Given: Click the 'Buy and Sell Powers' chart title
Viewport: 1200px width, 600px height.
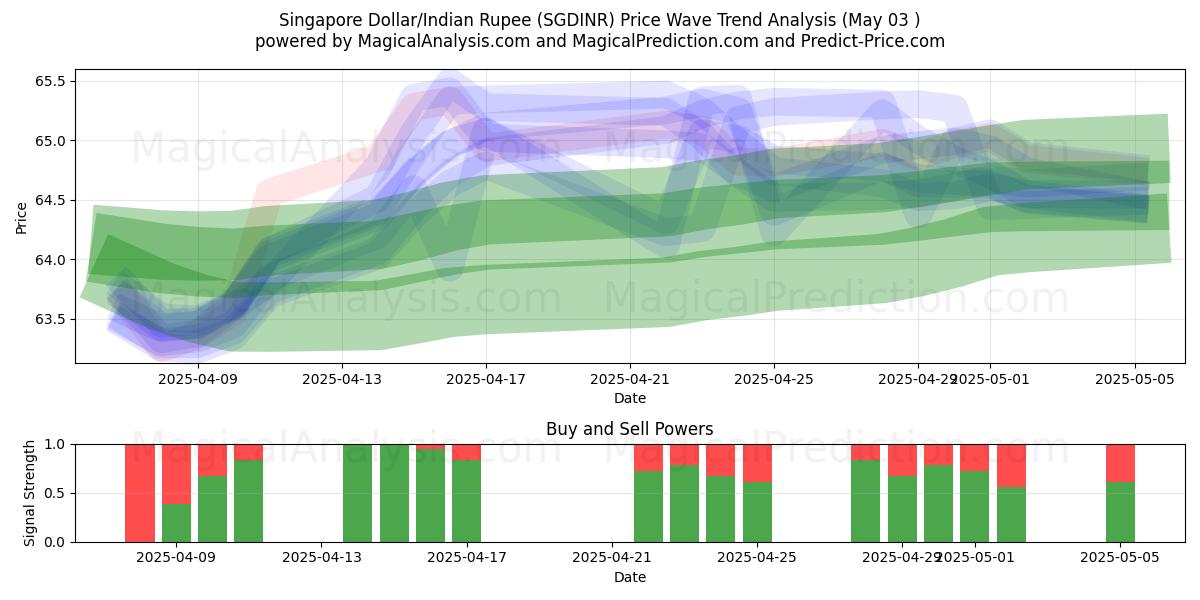Looking at the screenshot, I should [x=630, y=429].
